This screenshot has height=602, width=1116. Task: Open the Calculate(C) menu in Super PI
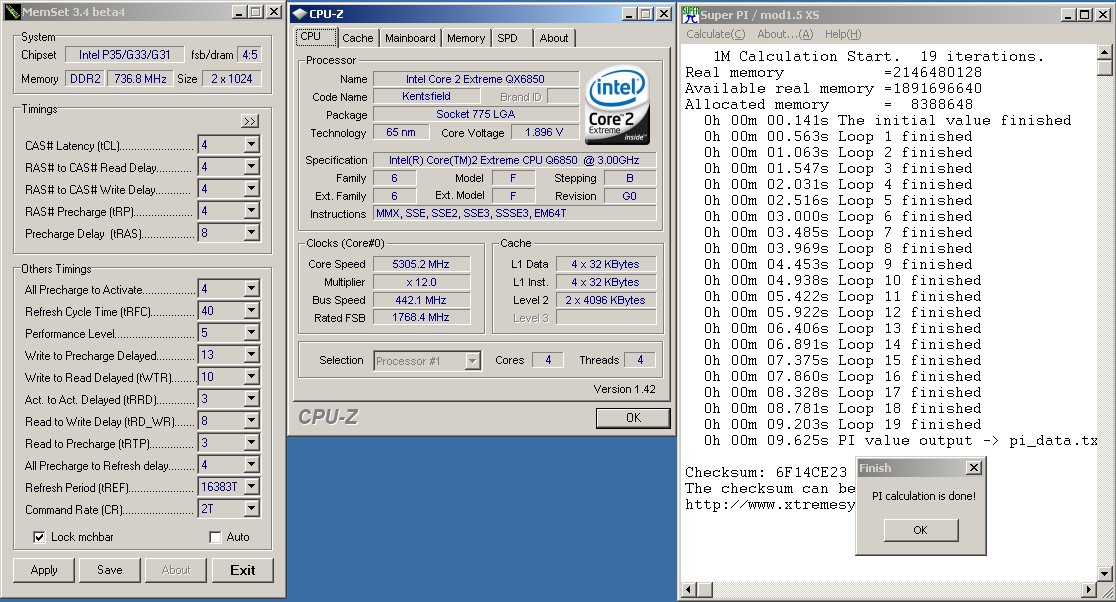tap(715, 34)
